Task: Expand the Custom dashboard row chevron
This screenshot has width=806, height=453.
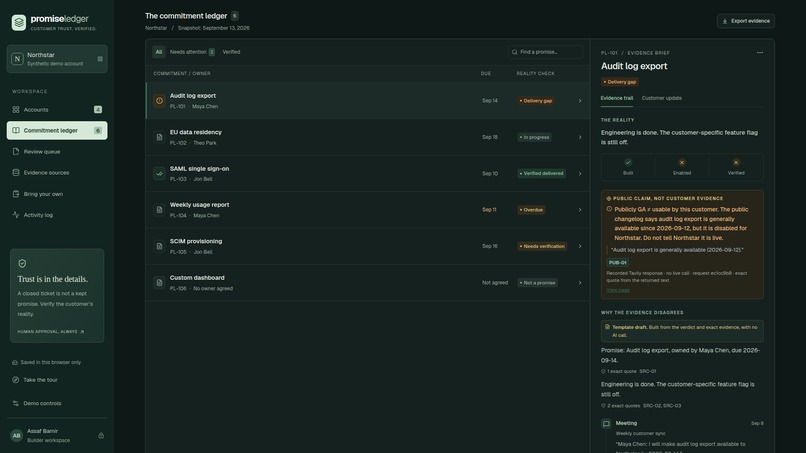Action: 580,283
